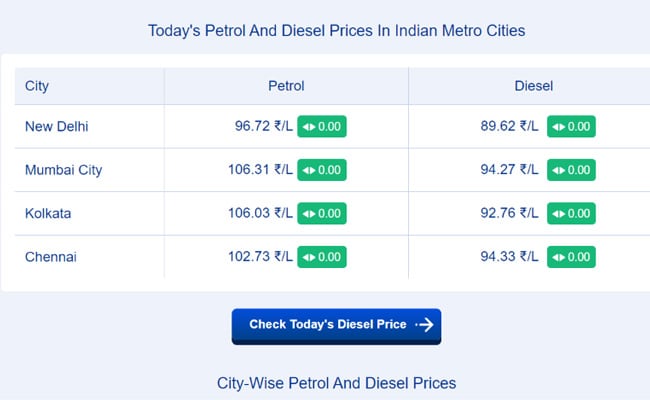The height and width of the screenshot is (400, 650).
Task: Open Chennai city entry
Action: (x=51, y=257)
